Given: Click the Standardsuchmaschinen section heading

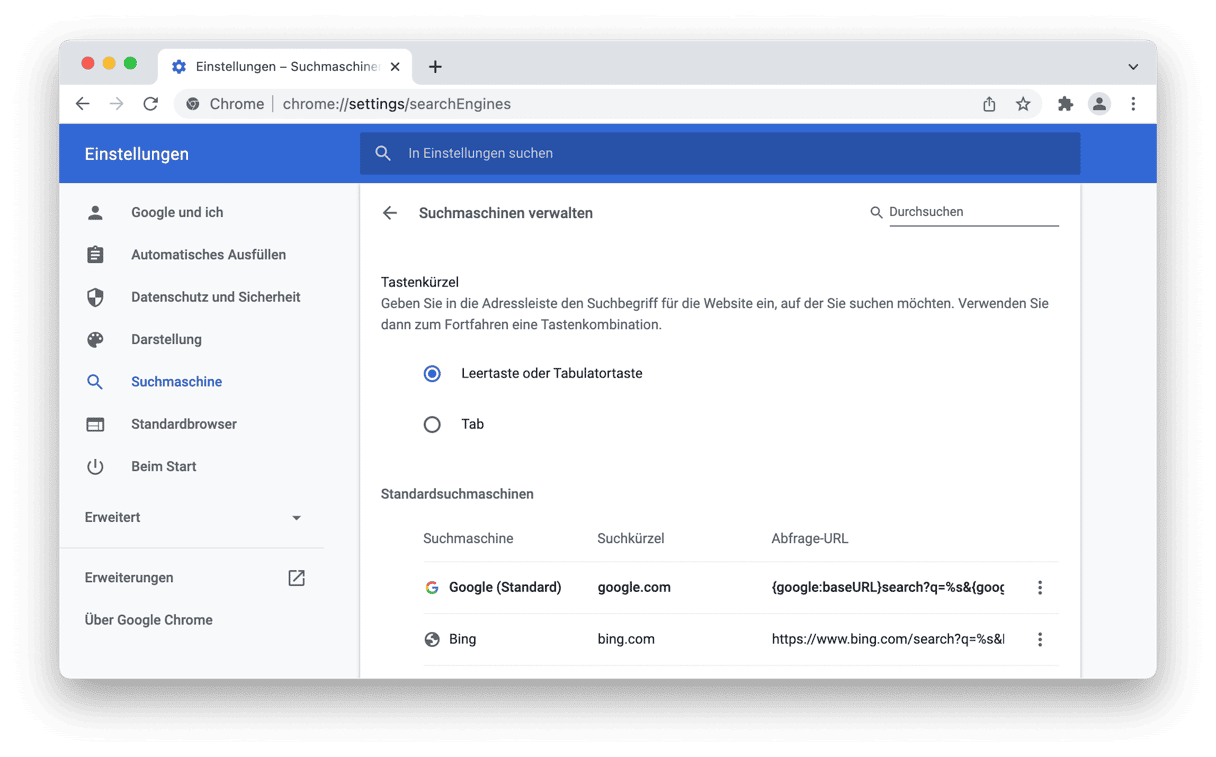Looking at the screenshot, I should click(457, 494).
